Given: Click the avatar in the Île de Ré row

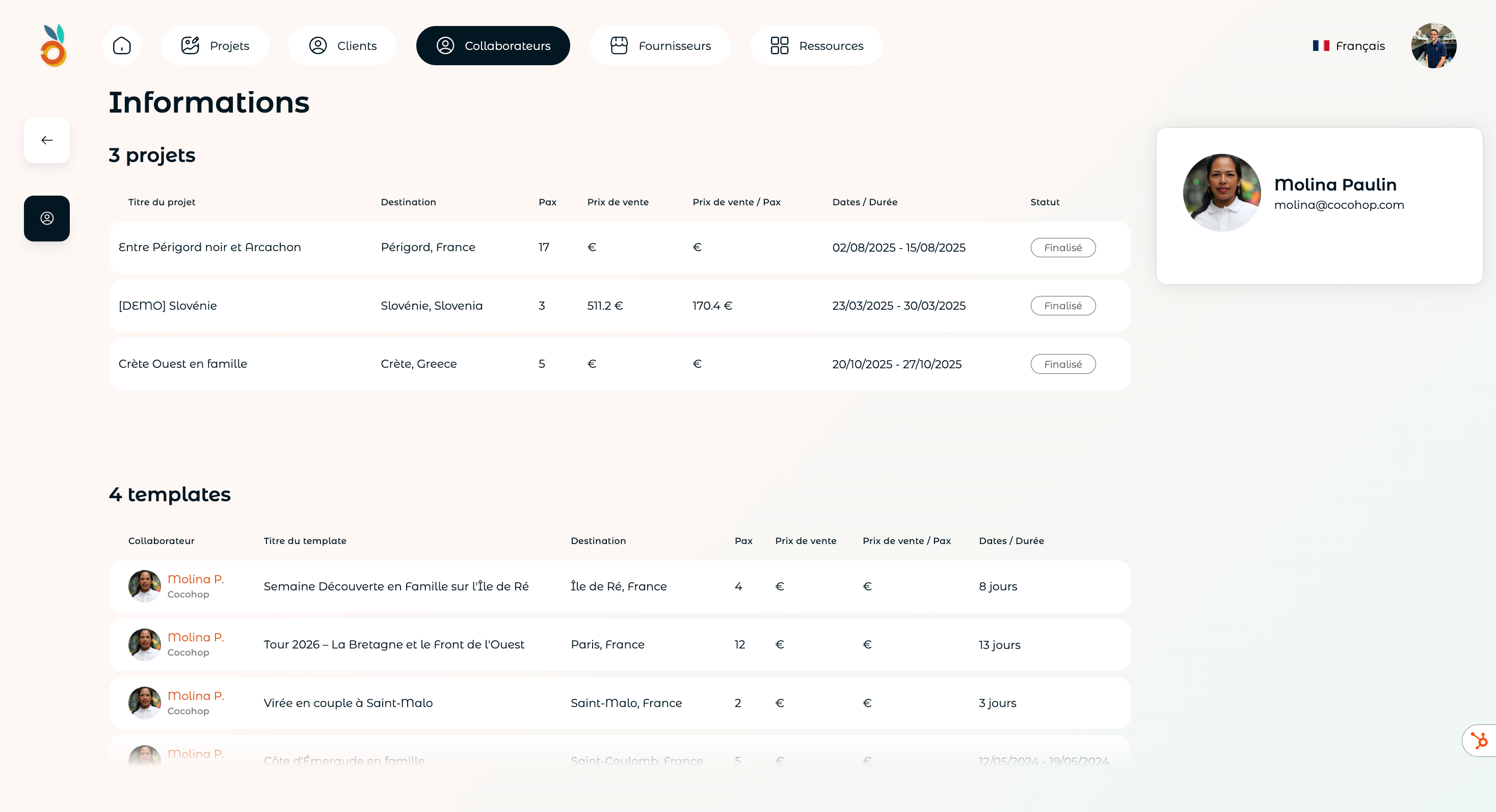Looking at the screenshot, I should 145,586.
